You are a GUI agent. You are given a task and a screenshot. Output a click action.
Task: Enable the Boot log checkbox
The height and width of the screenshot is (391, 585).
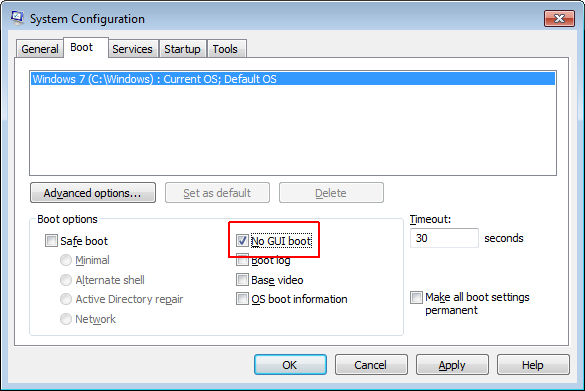click(x=242, y=260)
